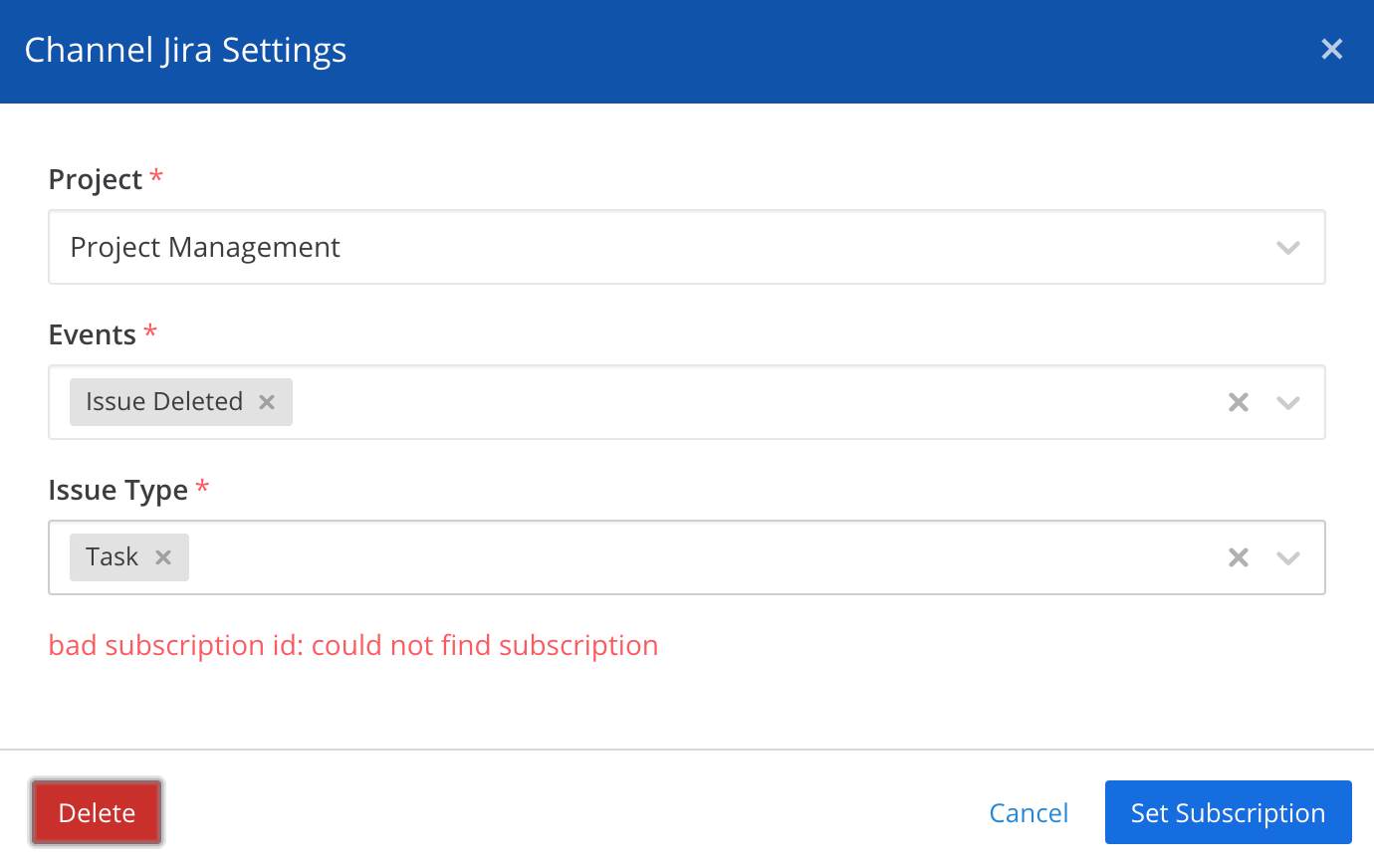Clear all Issue Type selections with the X icon

1238,557
